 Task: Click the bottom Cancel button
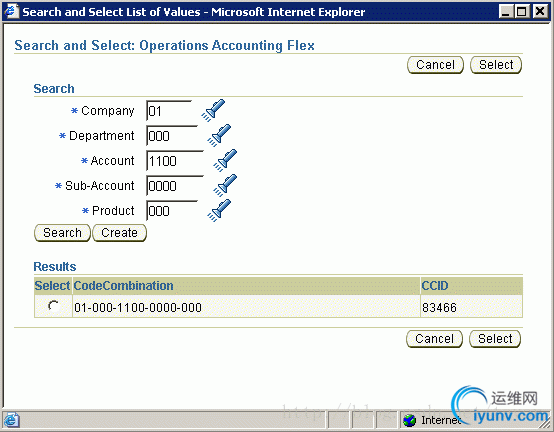(x=434, y=339)
